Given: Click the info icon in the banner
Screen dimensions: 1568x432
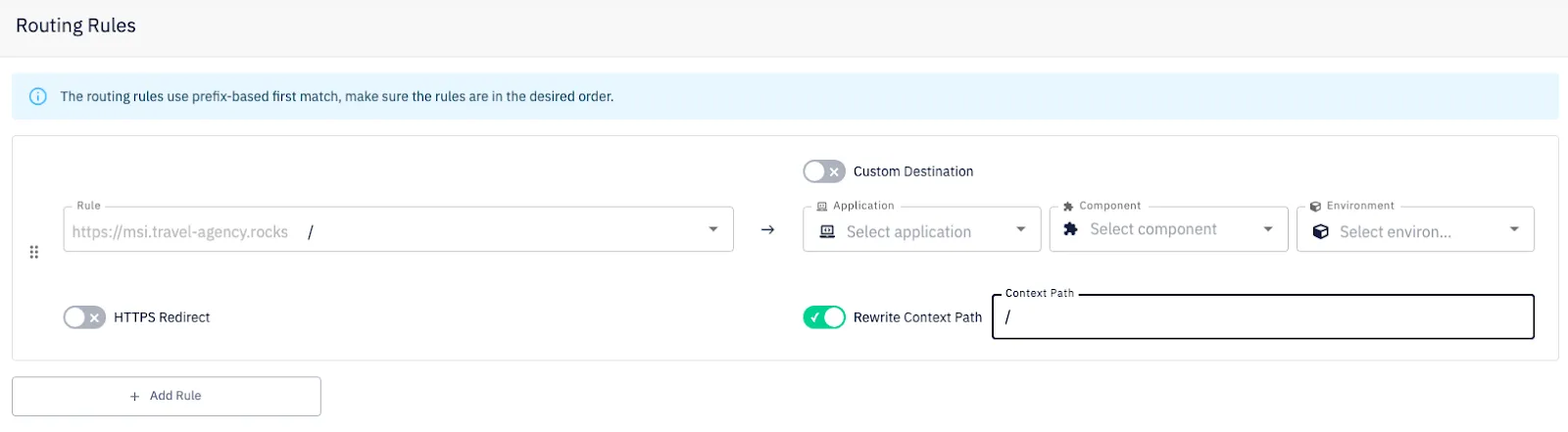Looking at the screenshot, I should click(38, 96).
